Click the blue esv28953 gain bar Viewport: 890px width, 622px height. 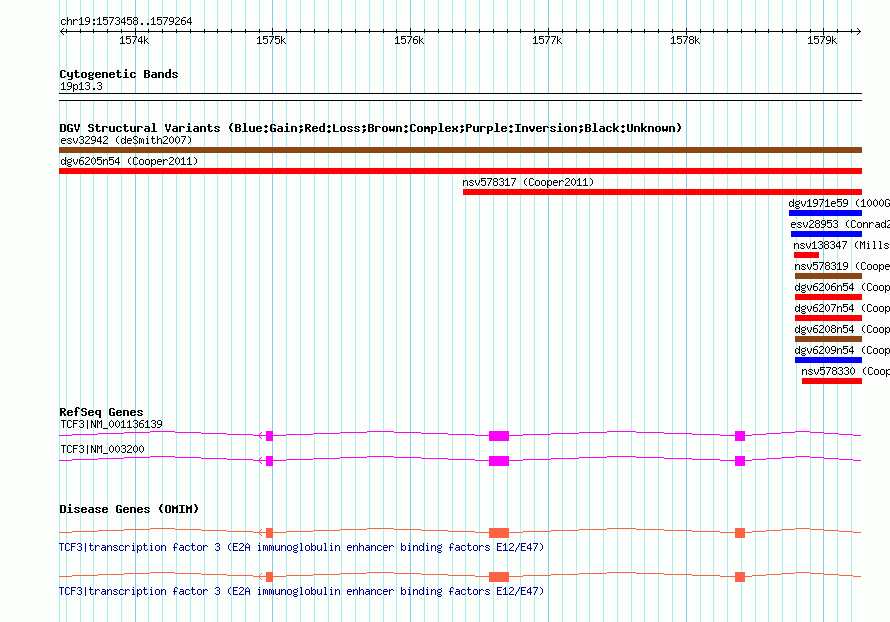point(826,234)
